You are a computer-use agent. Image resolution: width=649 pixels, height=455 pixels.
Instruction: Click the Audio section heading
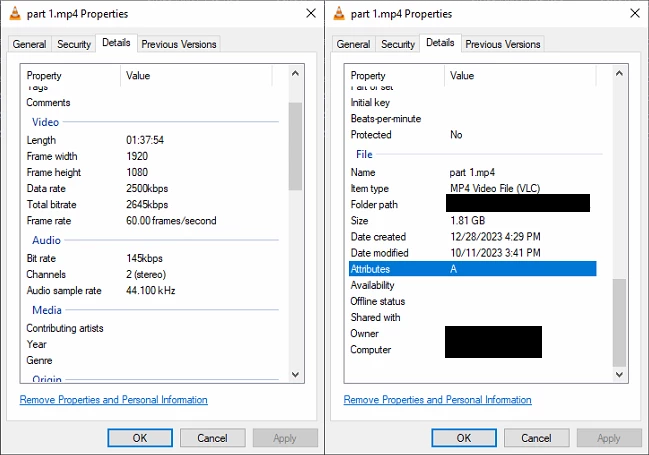click(x=46, y=240)
